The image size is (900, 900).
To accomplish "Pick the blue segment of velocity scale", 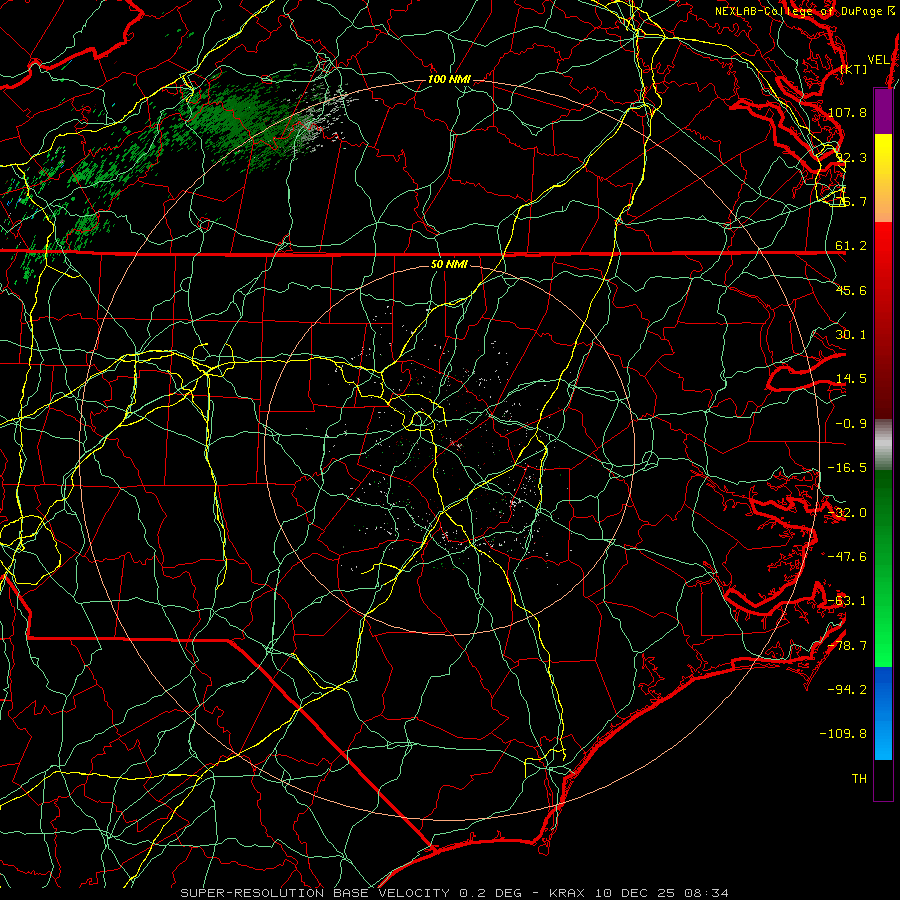I will 883,692.
